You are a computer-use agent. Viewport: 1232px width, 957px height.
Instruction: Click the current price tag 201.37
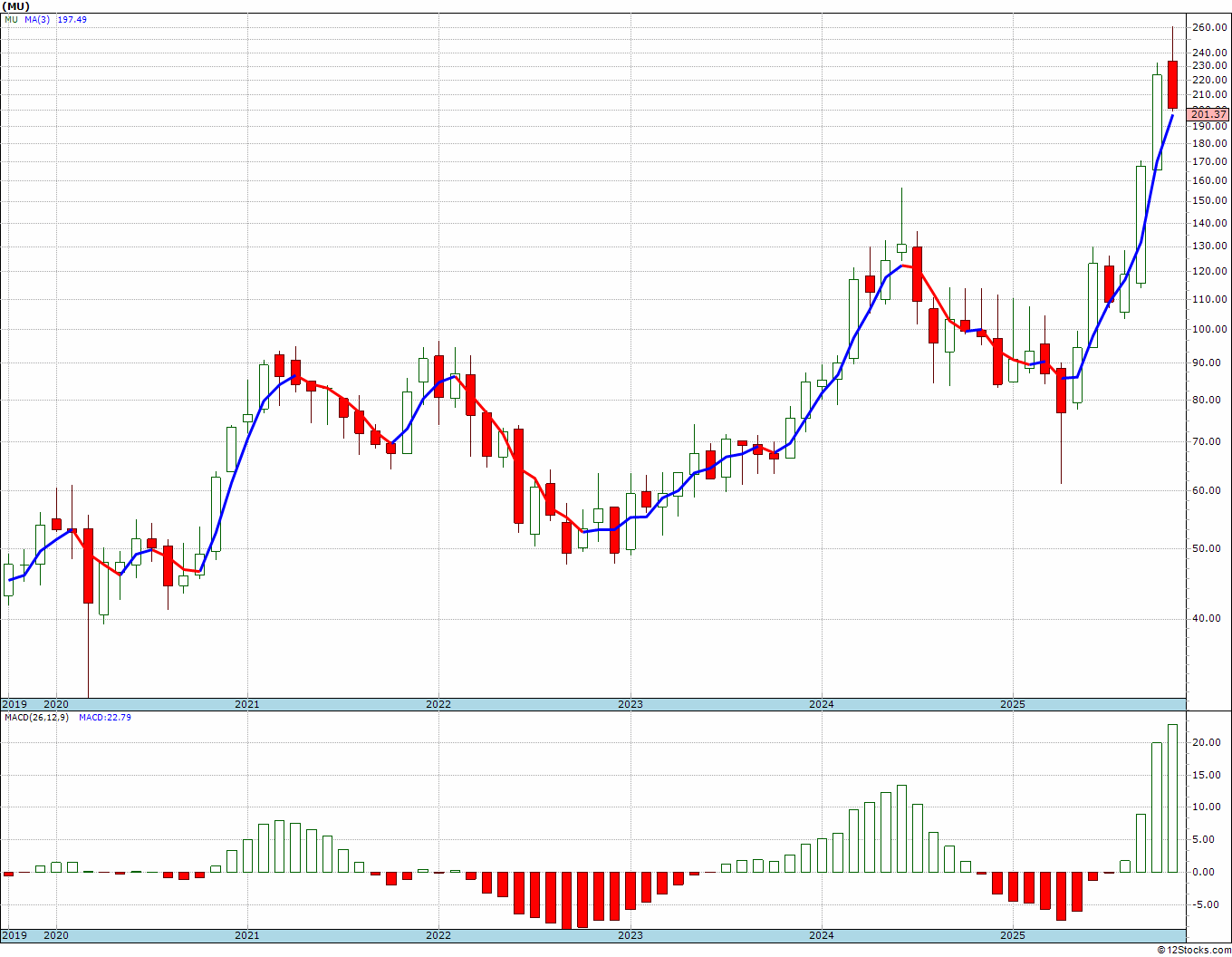pyautogui.click(x=1208, y=114)
